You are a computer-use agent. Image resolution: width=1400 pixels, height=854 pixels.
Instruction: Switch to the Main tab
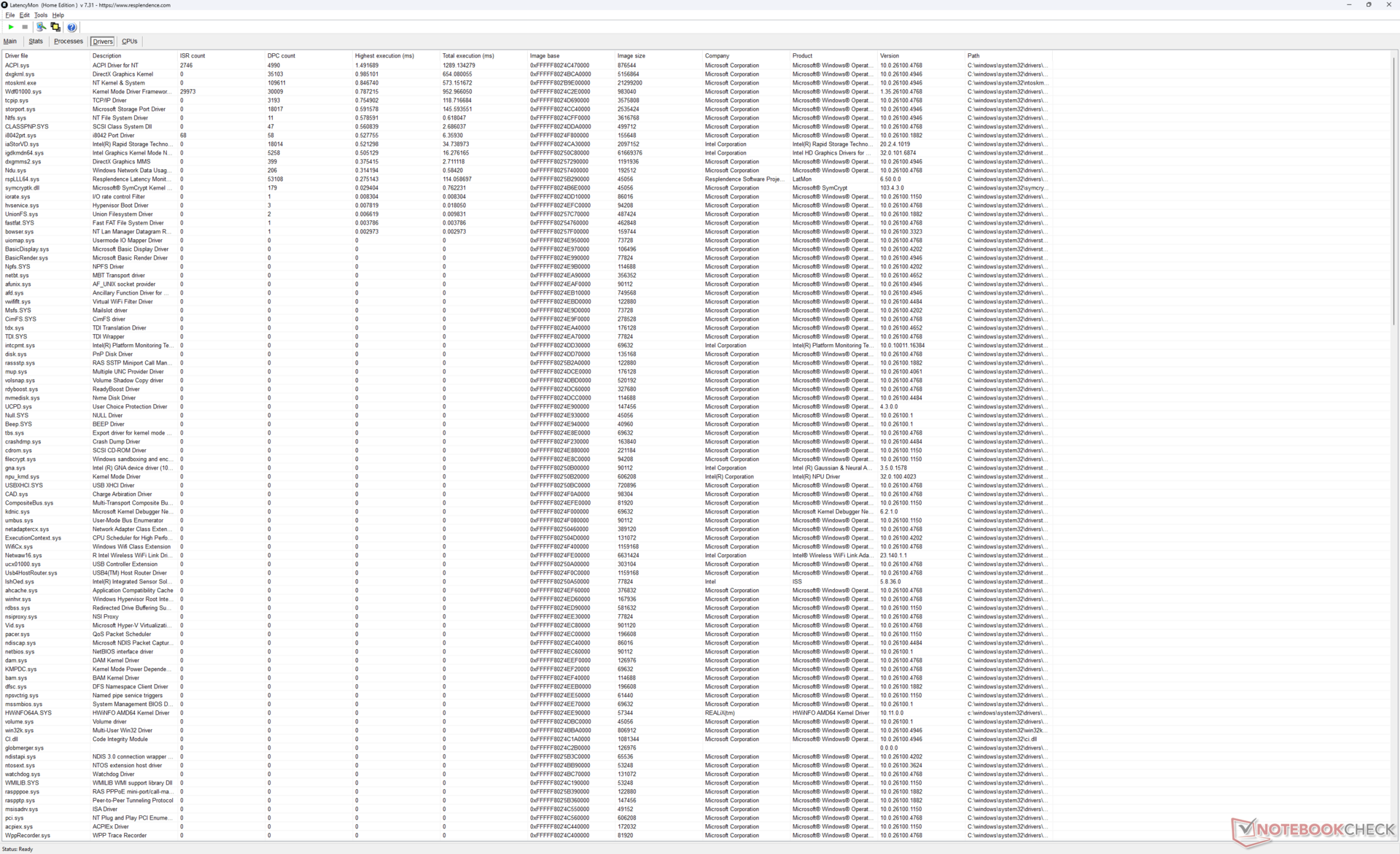[10, 42]
